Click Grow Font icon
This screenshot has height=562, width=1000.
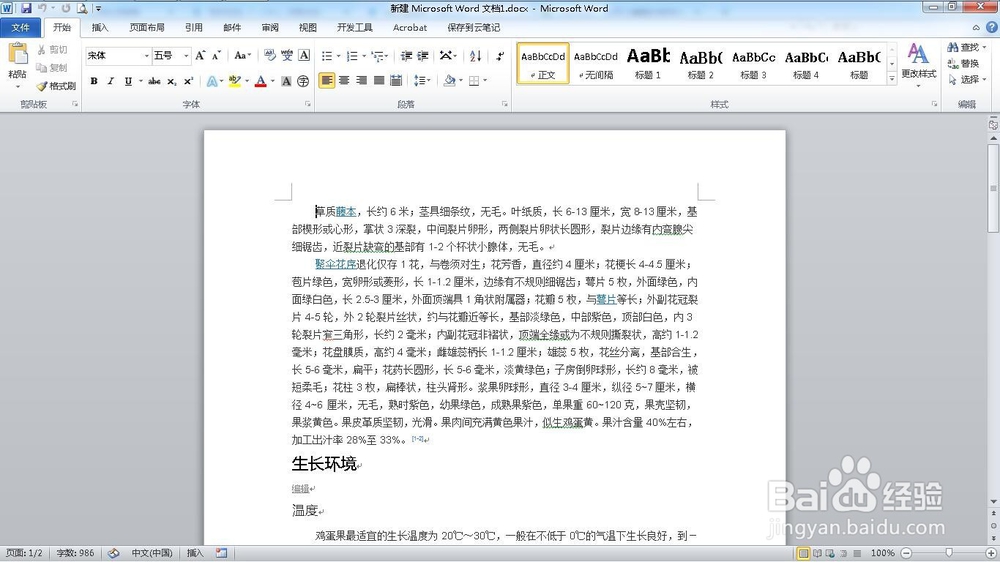(x=200, y=55)
